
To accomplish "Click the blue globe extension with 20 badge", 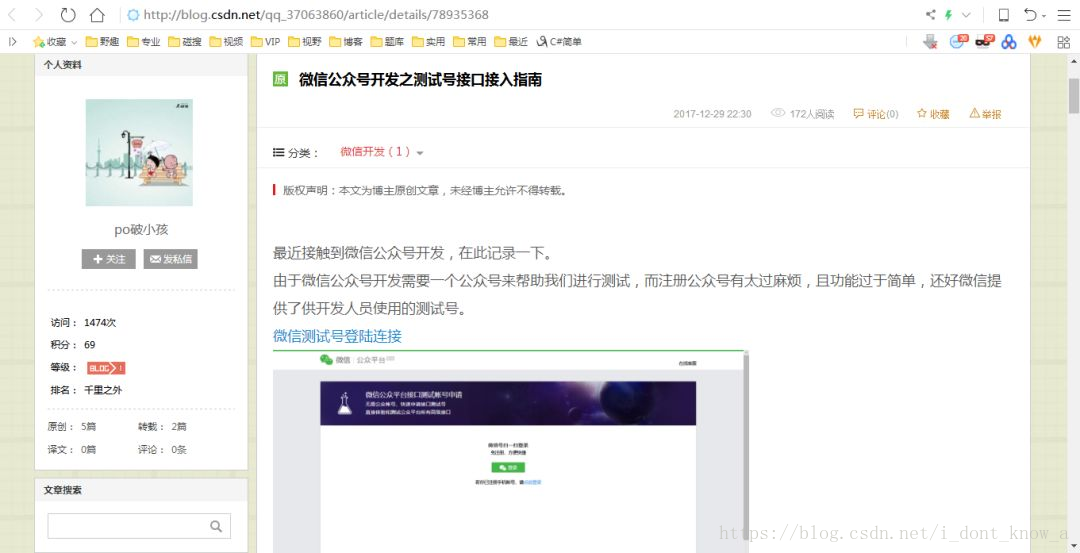I will tap(959, 41).
